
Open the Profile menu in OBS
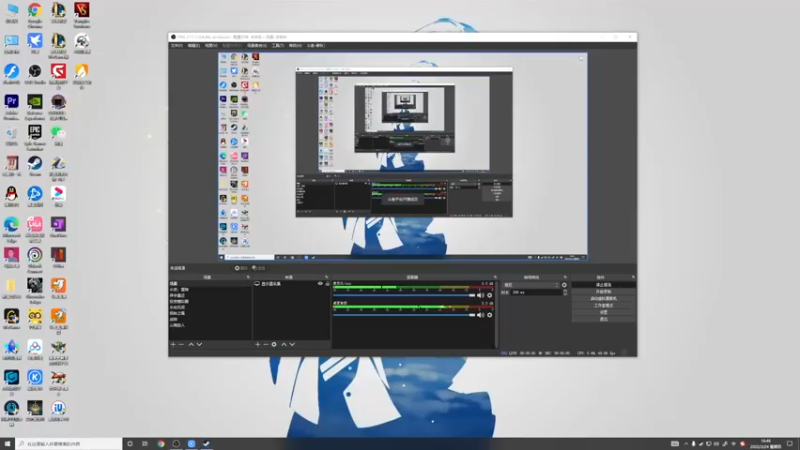232,45
